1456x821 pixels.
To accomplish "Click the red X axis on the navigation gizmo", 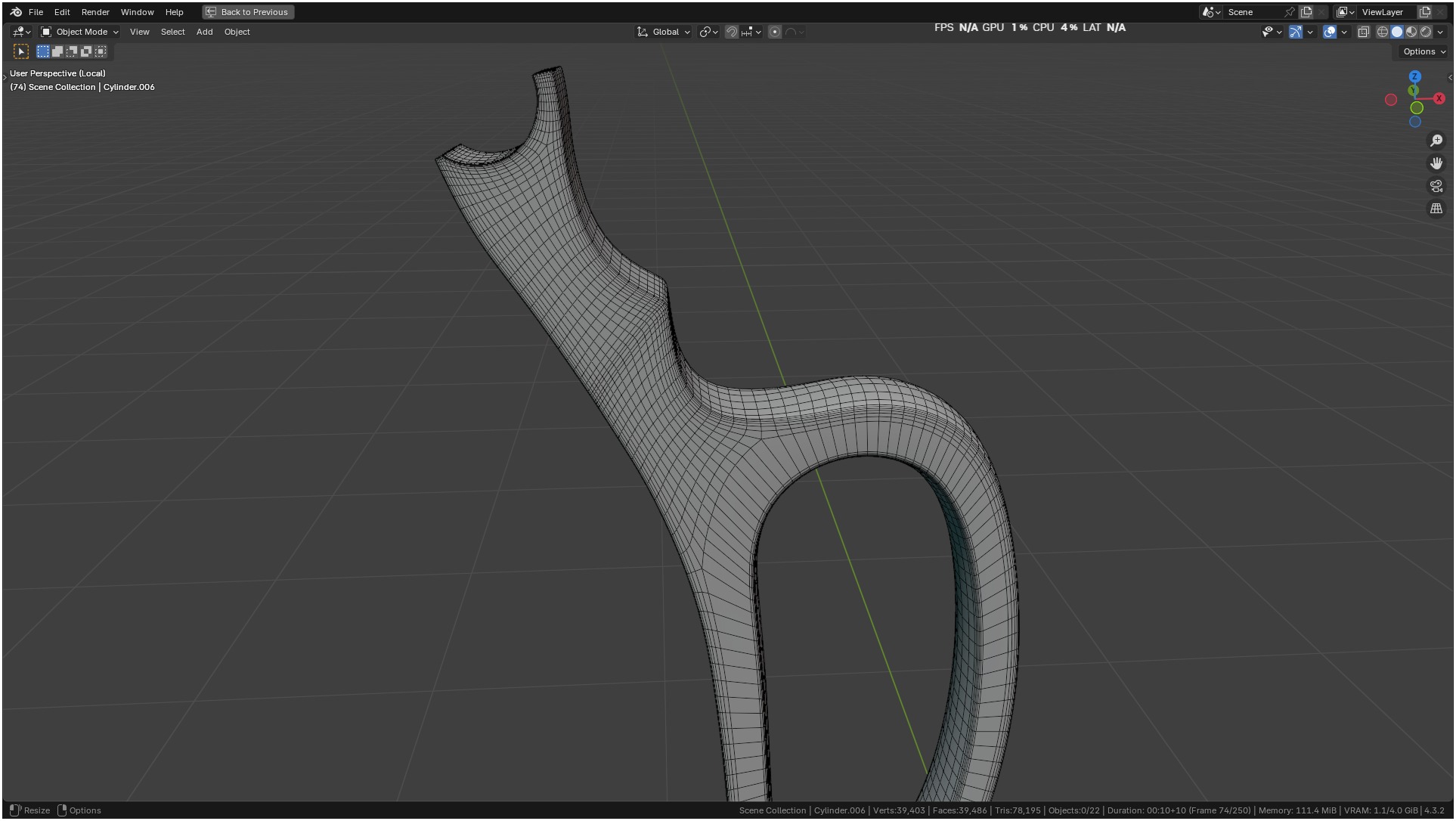I will (1439, 98).
